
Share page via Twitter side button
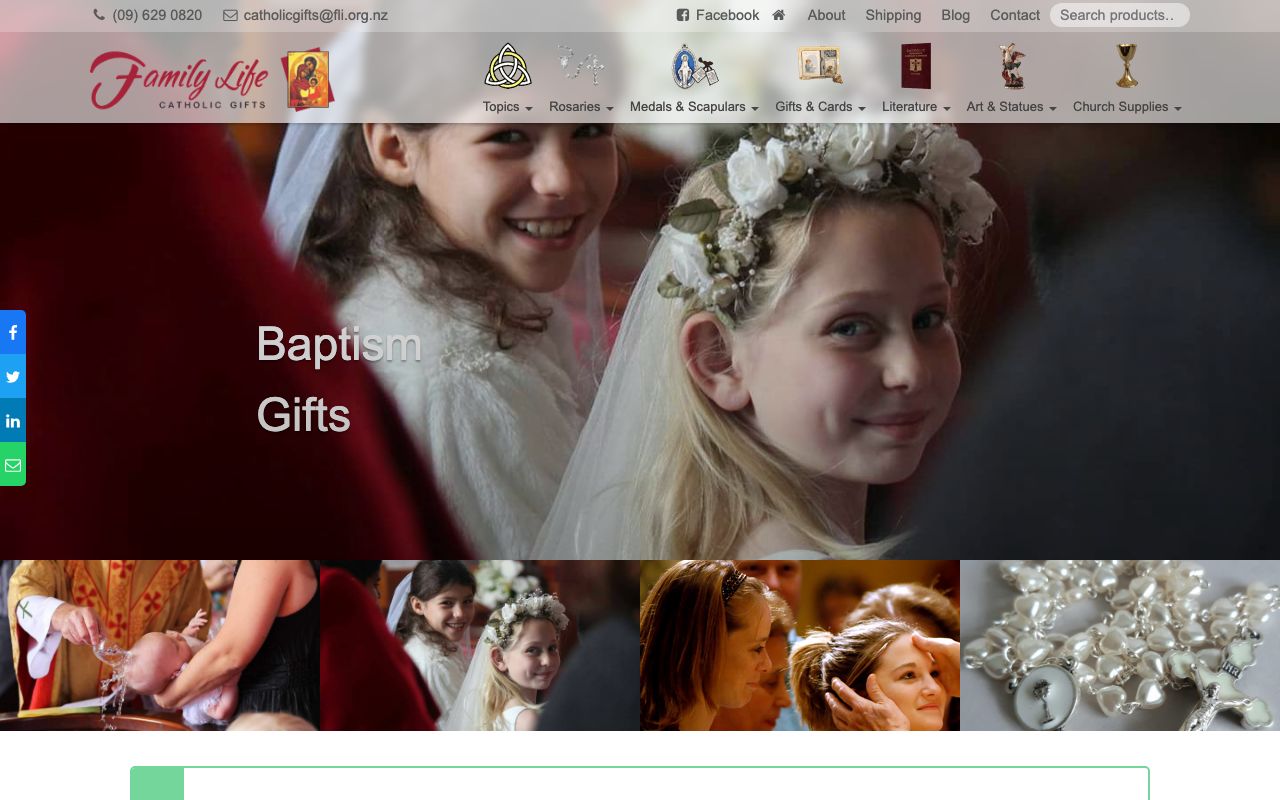coord(13,376)
